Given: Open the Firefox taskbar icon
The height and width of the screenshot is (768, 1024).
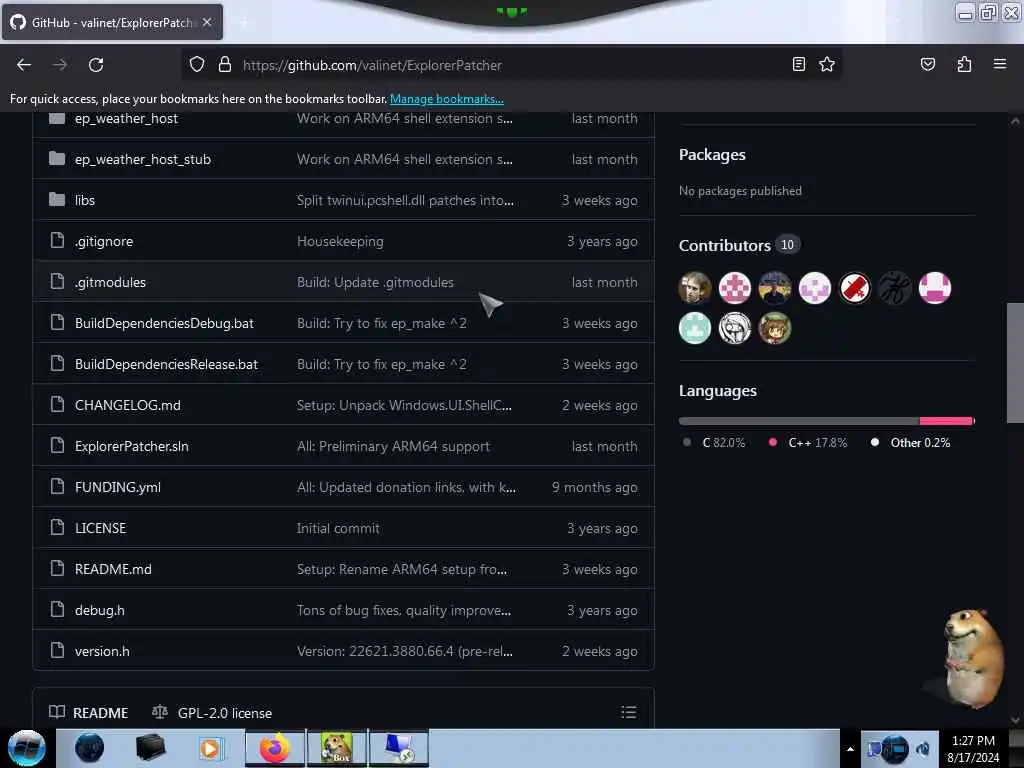Looking at the screenshot, I should 274,748.
